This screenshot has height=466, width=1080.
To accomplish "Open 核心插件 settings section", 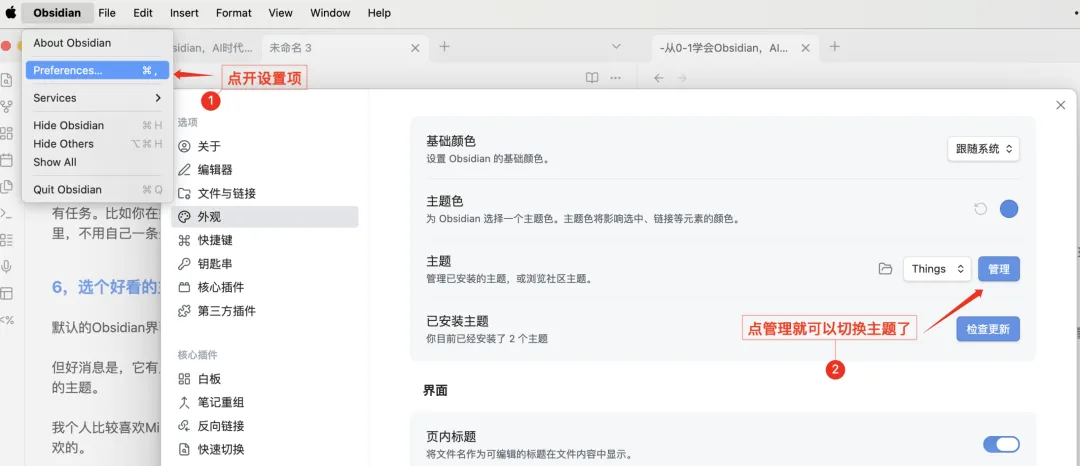I will coord(264,287).
